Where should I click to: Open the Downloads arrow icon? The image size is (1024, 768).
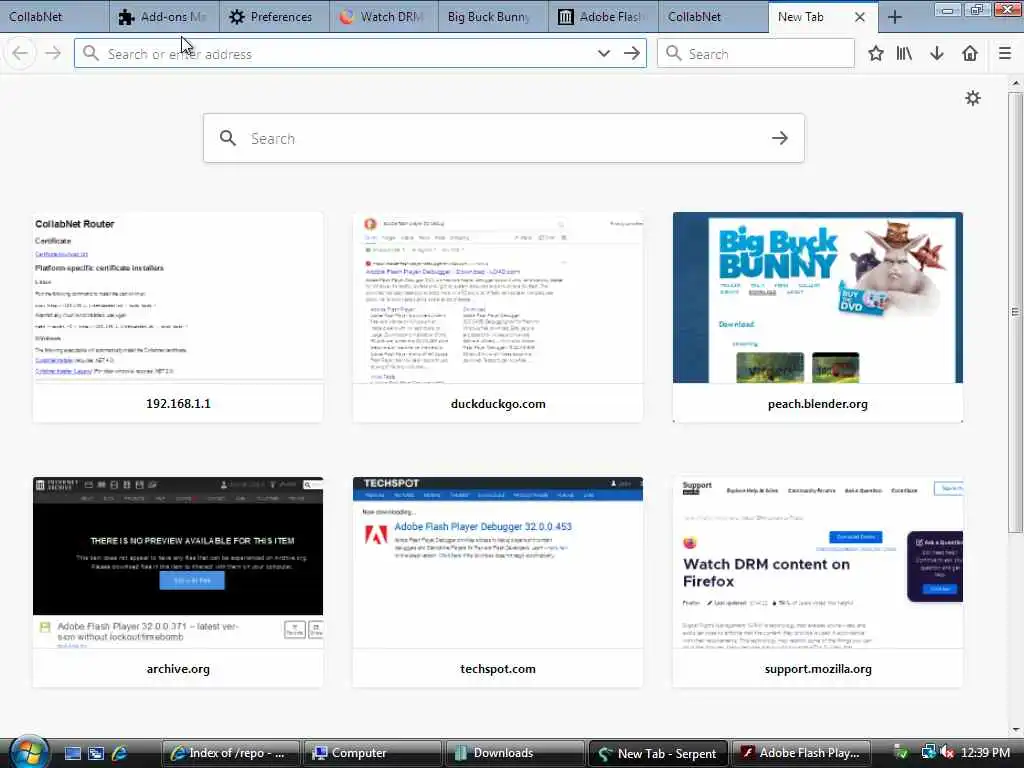point(937,54)
